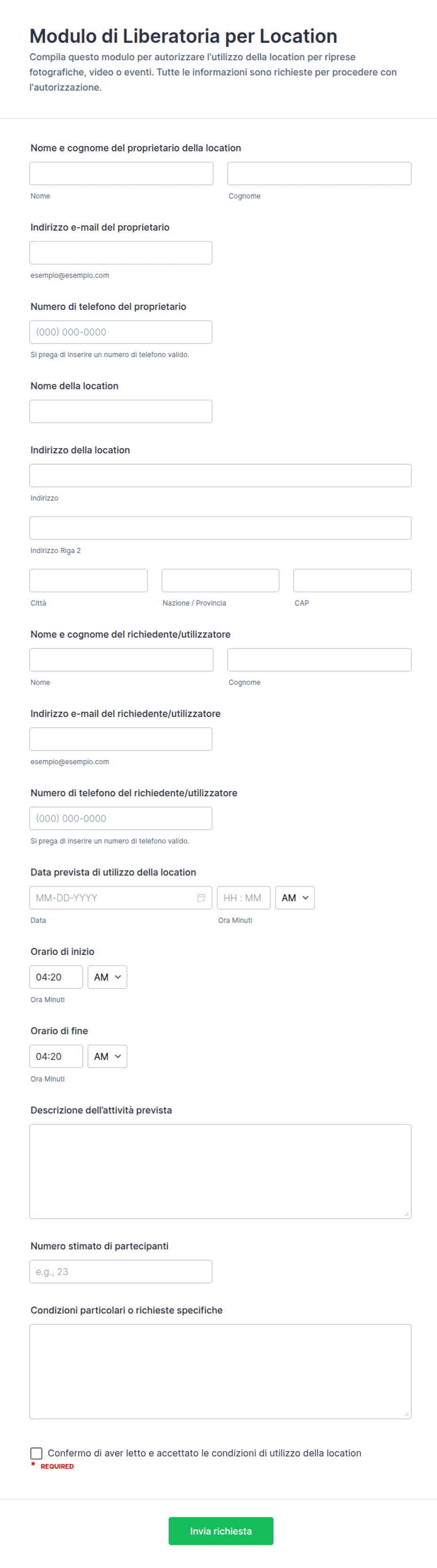Select the Nazione / Provincia field
437x1568 pixels.
click(x=220, y=580)
